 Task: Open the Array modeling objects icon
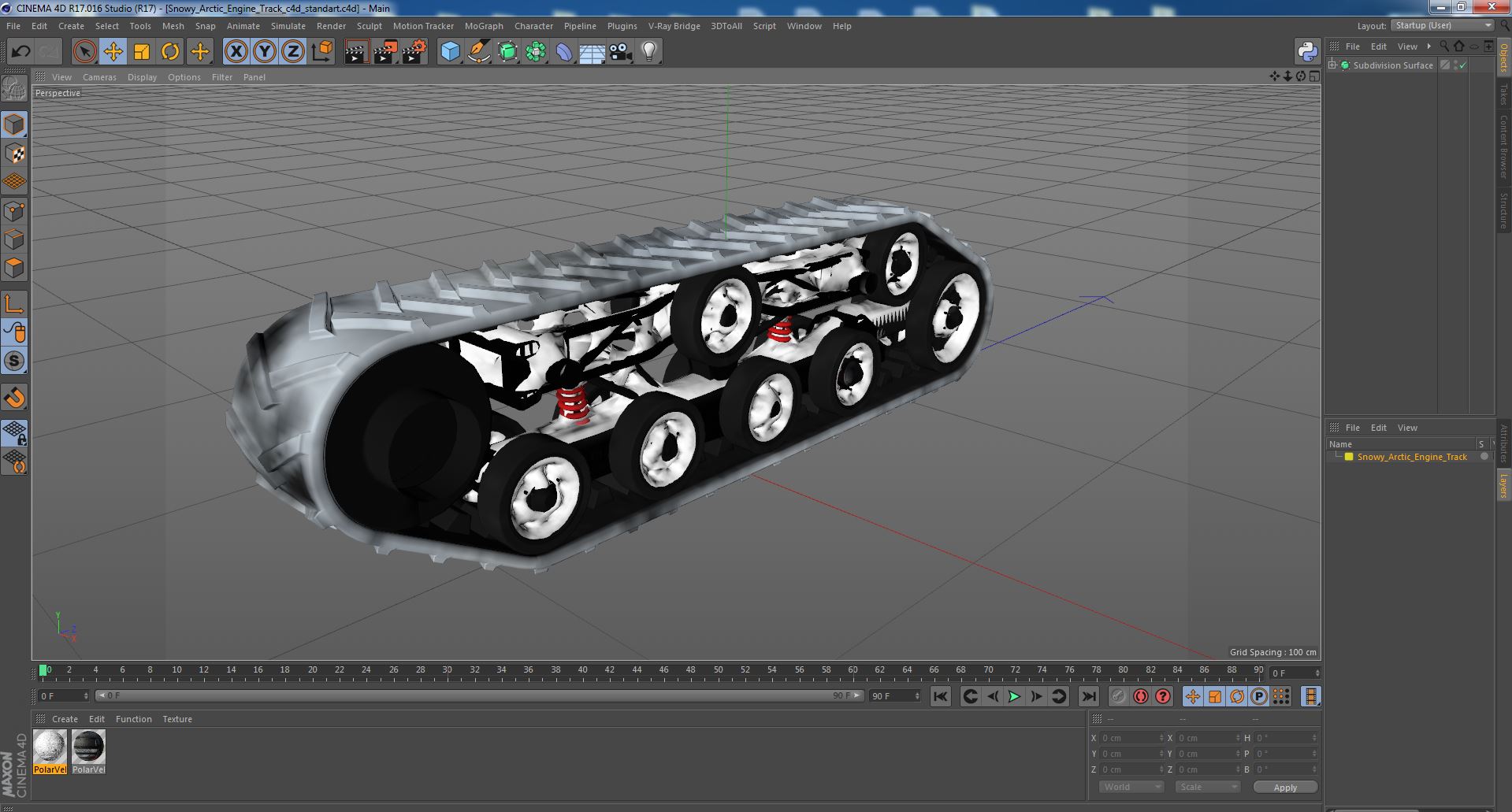[536, 52]
